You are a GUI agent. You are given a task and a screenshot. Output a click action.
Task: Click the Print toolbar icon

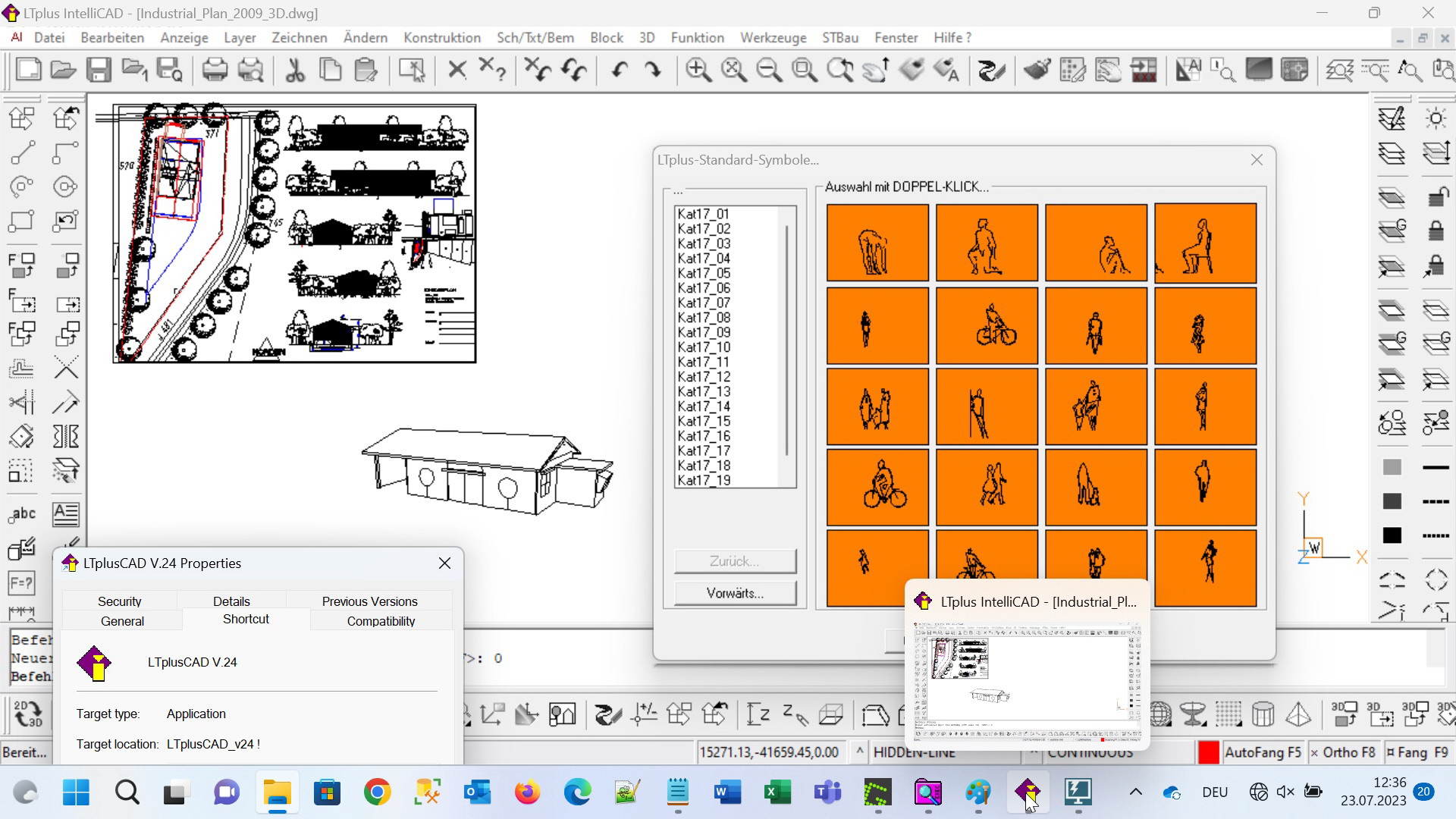point(215,70)
